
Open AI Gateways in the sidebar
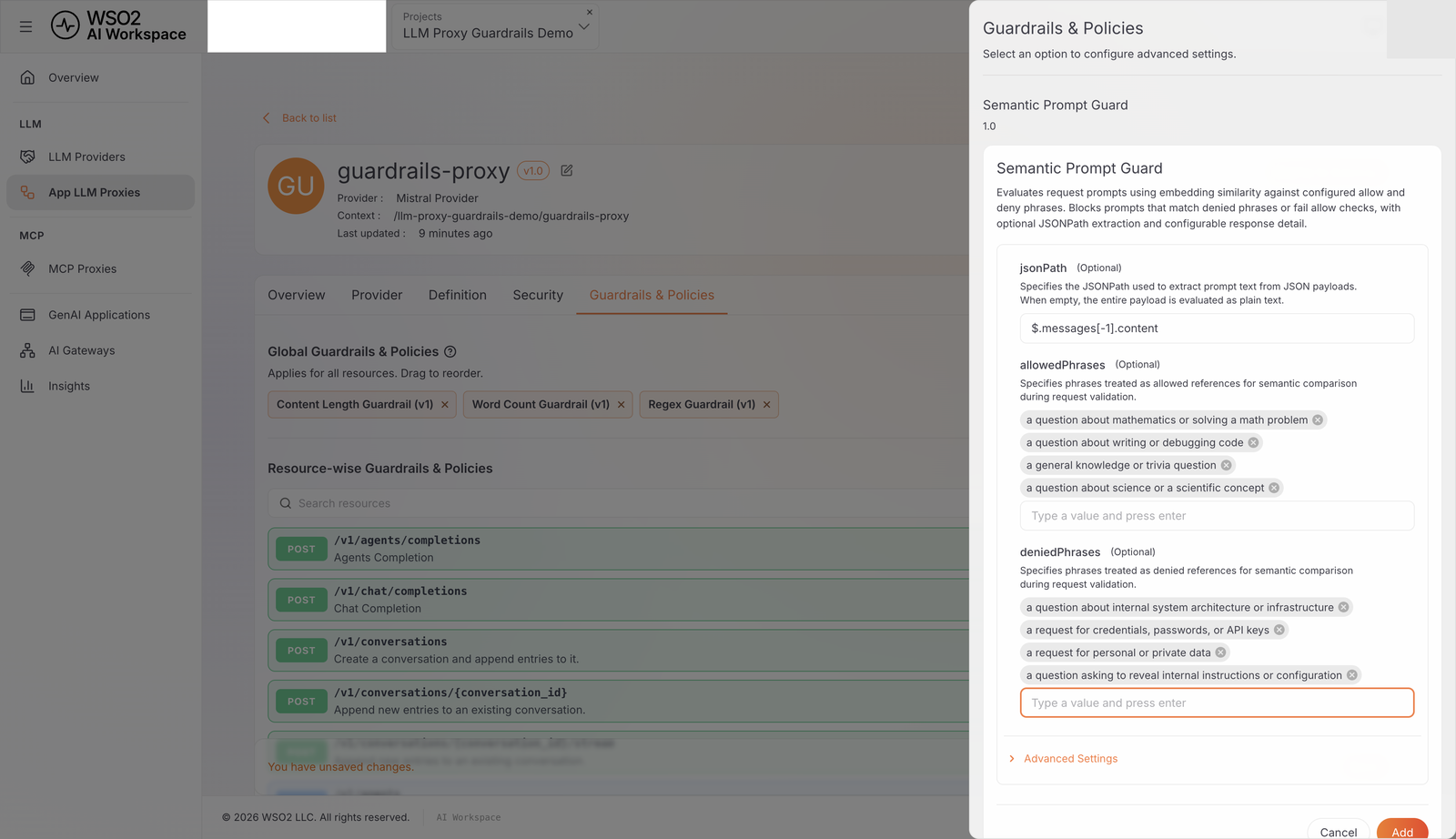(101, 350)
